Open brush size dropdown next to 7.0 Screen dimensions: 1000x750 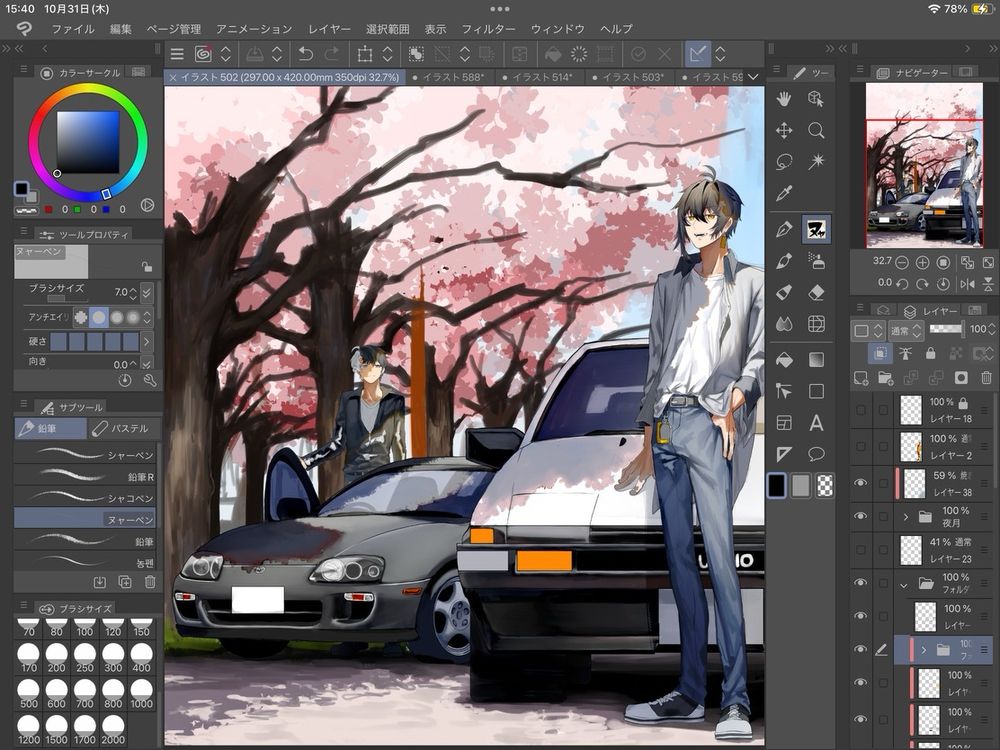point(147,292)
